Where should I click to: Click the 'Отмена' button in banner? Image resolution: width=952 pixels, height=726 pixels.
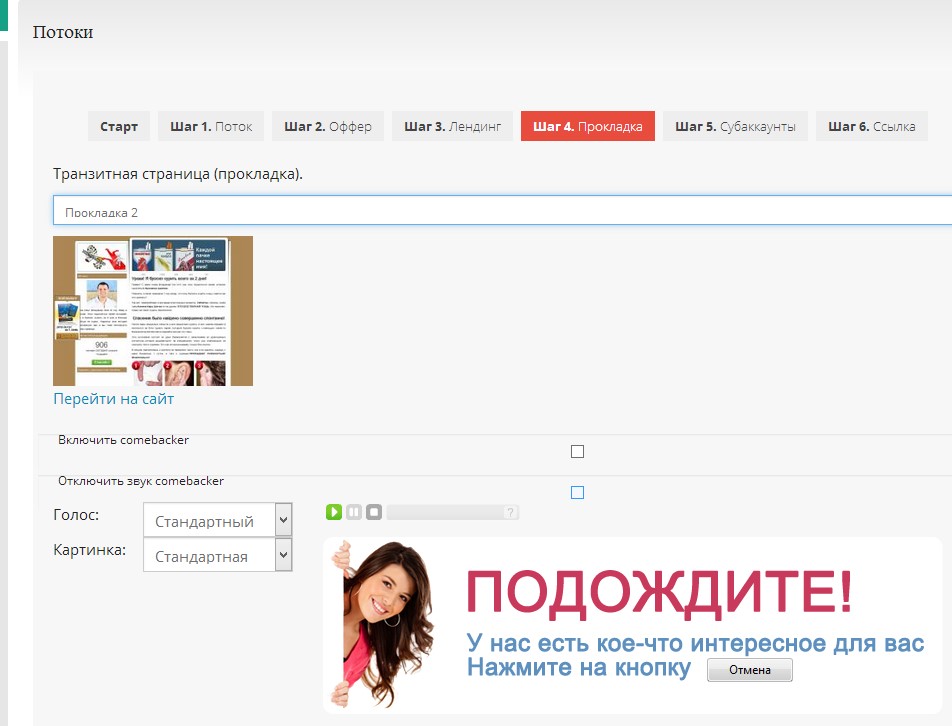(x=750, y=670)
